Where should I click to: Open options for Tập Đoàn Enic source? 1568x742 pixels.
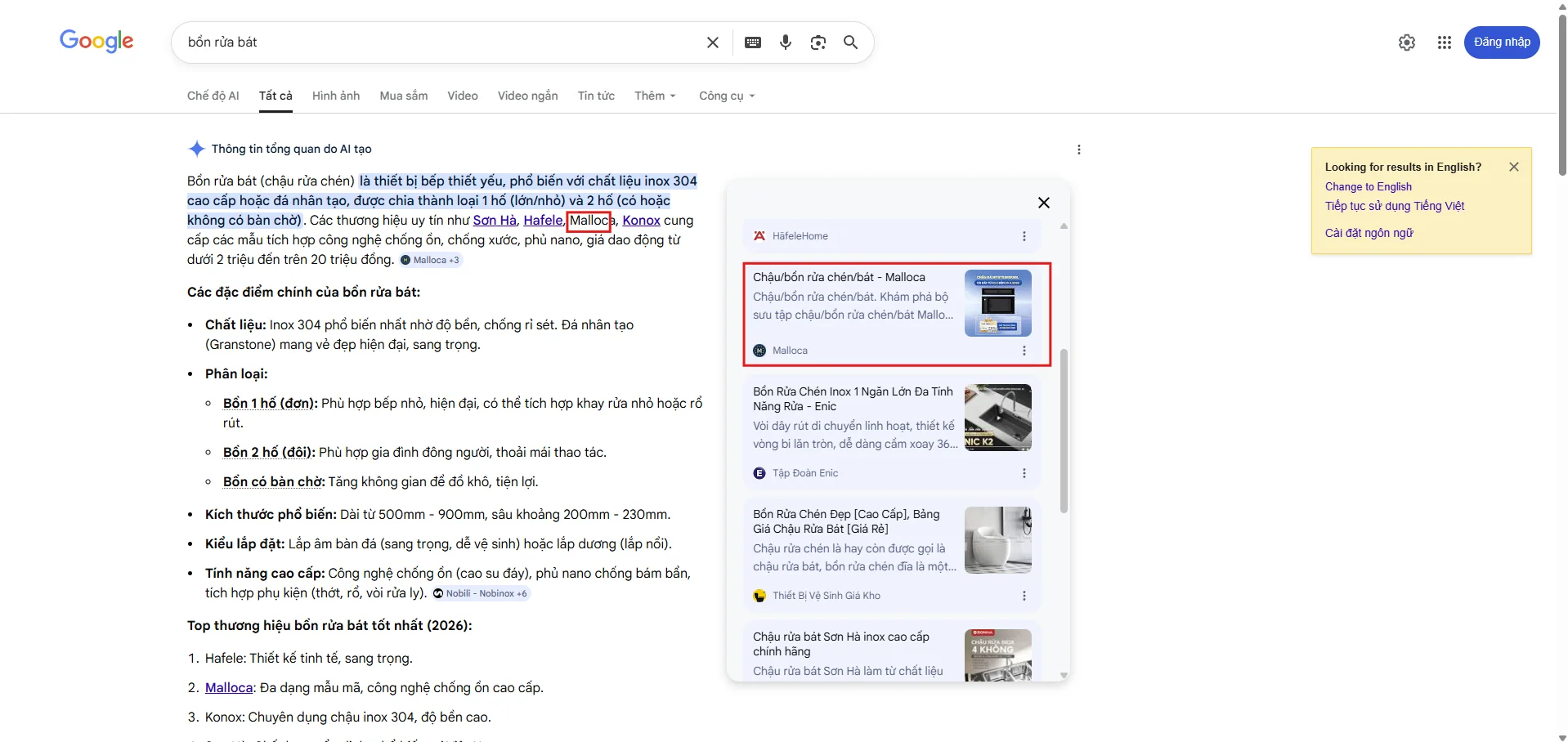[x=1024, y=473]
